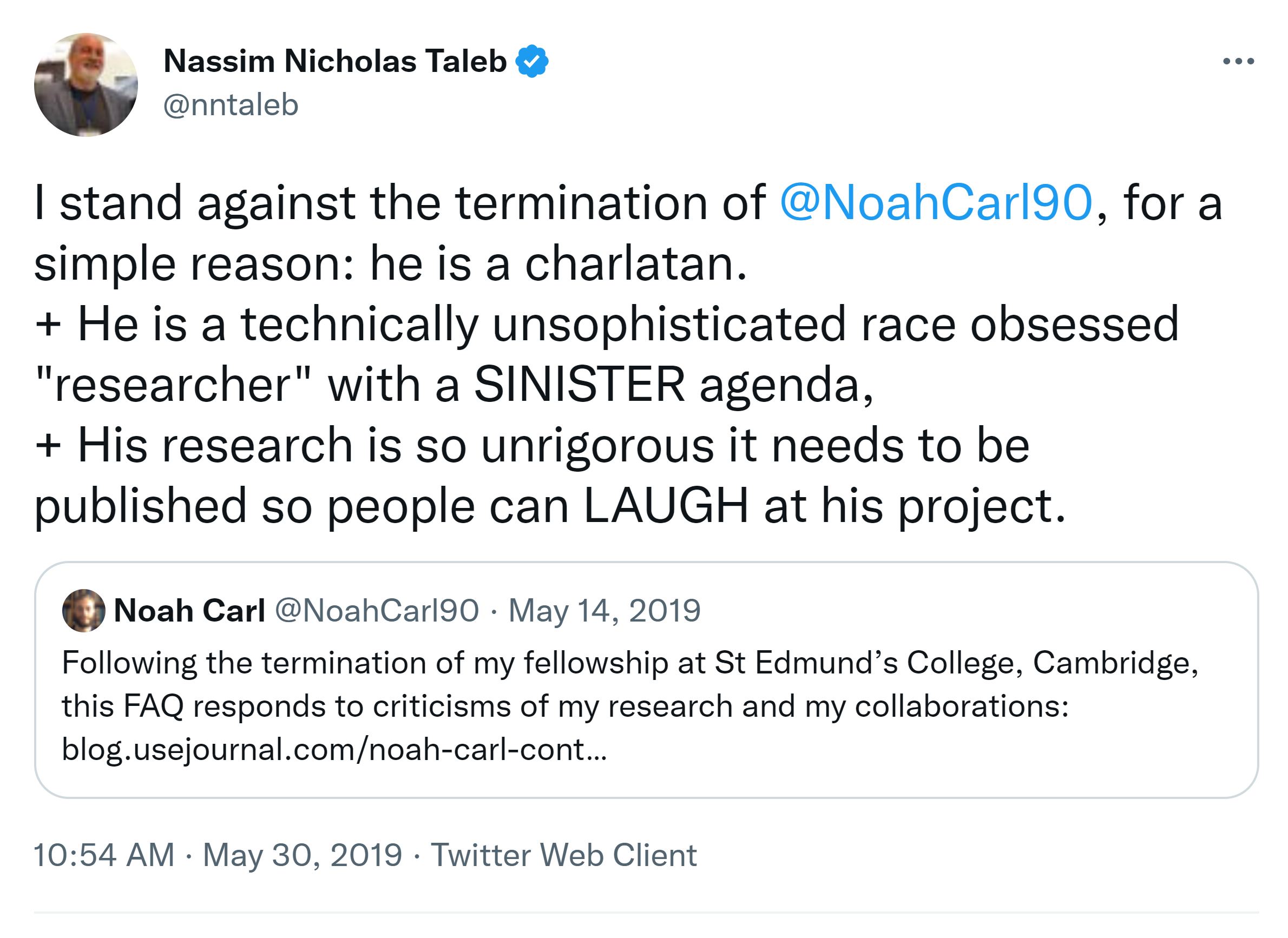
Task: Click the line ending 'he is a charlatan.'
Action: point(391,264)
